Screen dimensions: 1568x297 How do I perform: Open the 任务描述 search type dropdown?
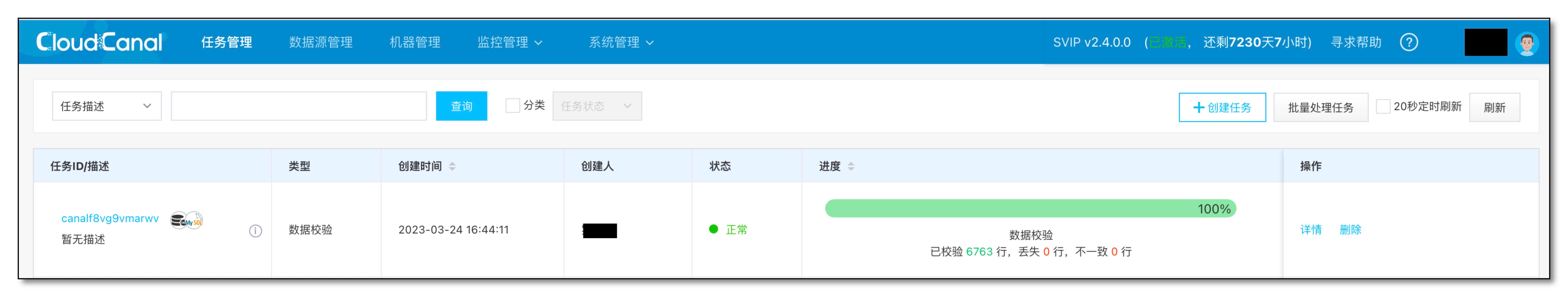tap(107, 106)
